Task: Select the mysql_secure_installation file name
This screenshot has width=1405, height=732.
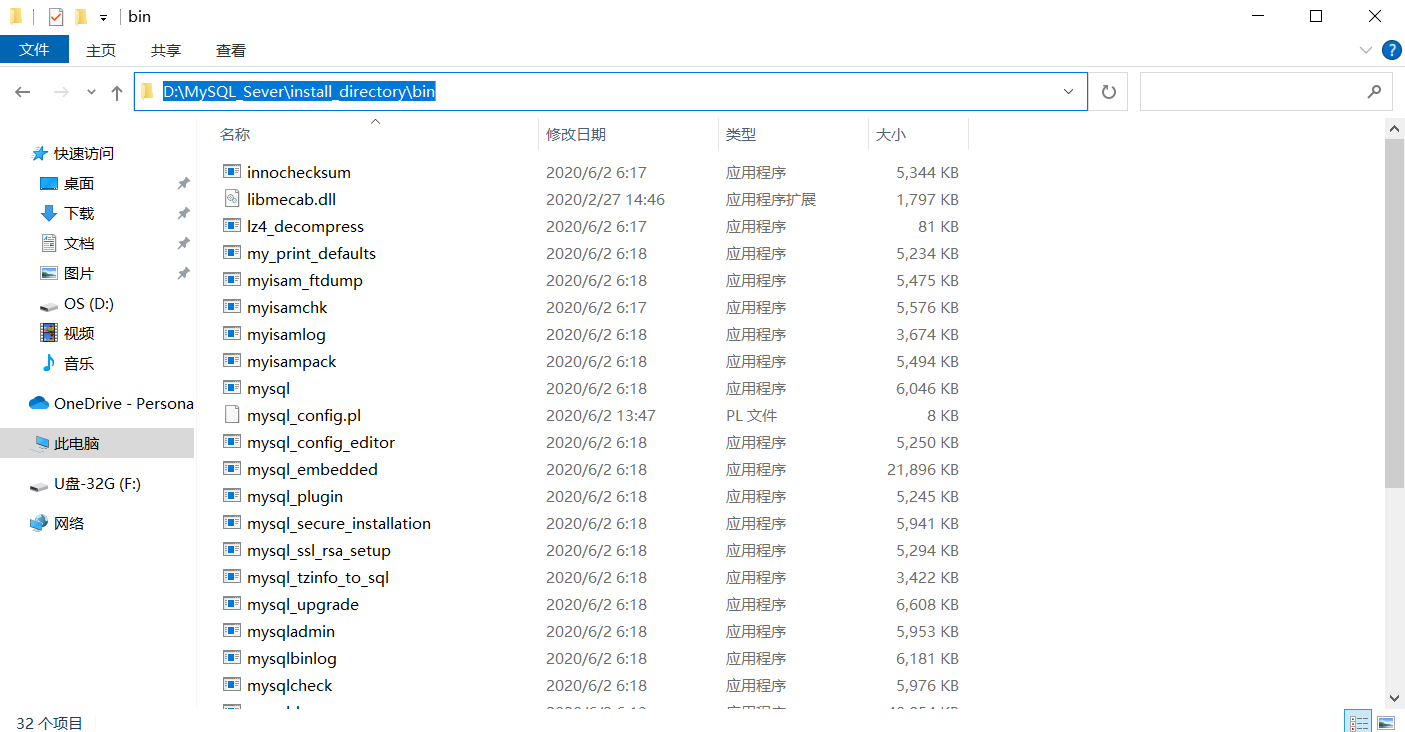Action: coord(339,523)
